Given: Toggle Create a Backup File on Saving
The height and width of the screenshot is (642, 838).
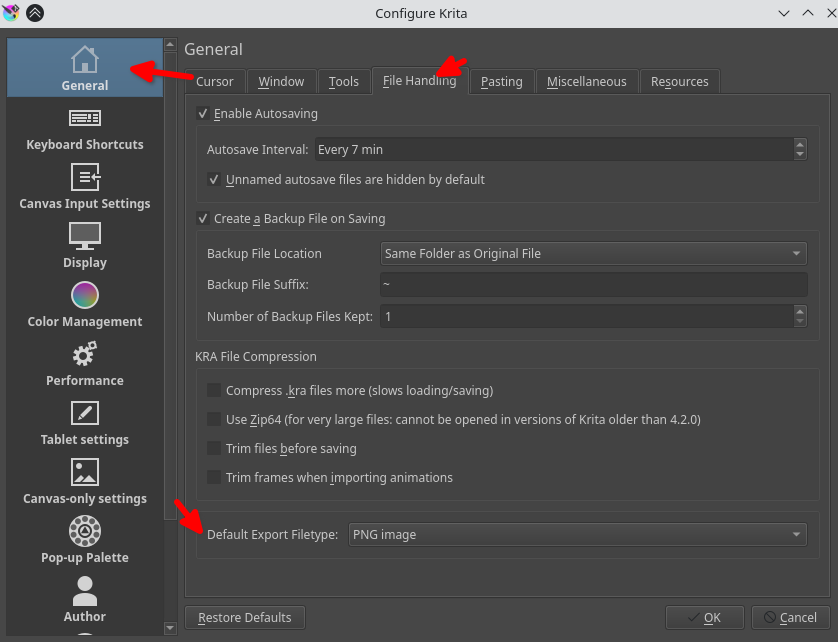Looking at the screenshot, I should 204,218.
